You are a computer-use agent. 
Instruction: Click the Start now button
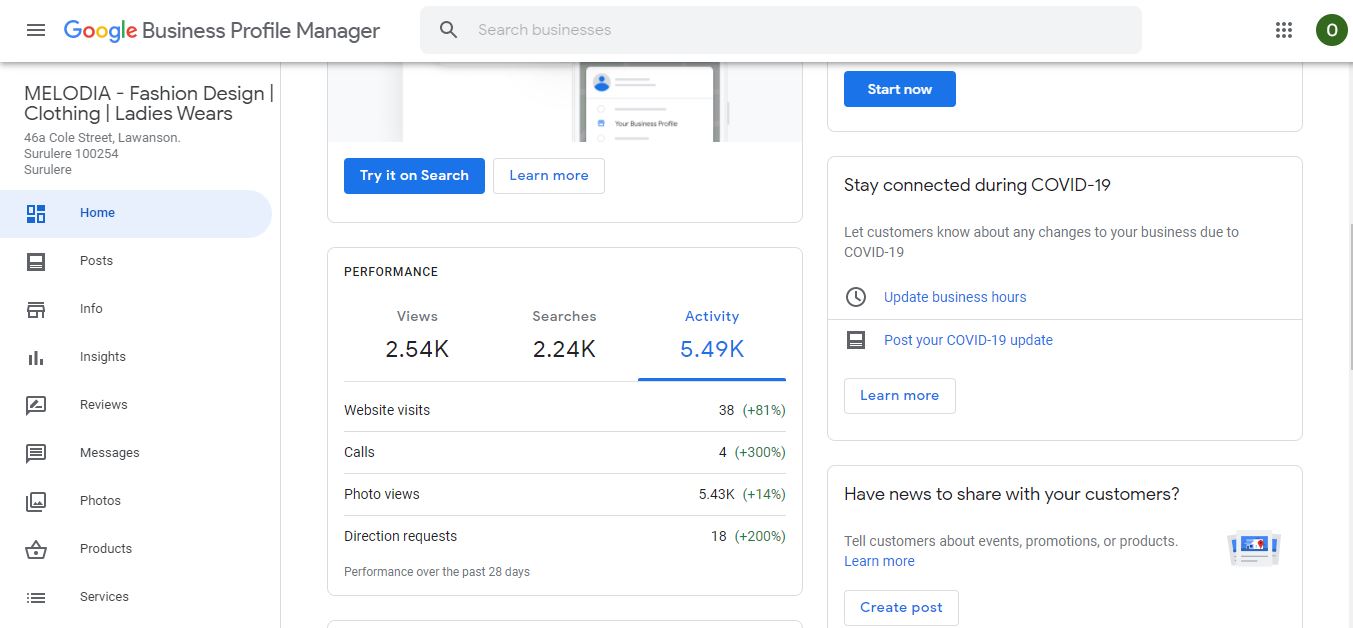tap(900, 89)
